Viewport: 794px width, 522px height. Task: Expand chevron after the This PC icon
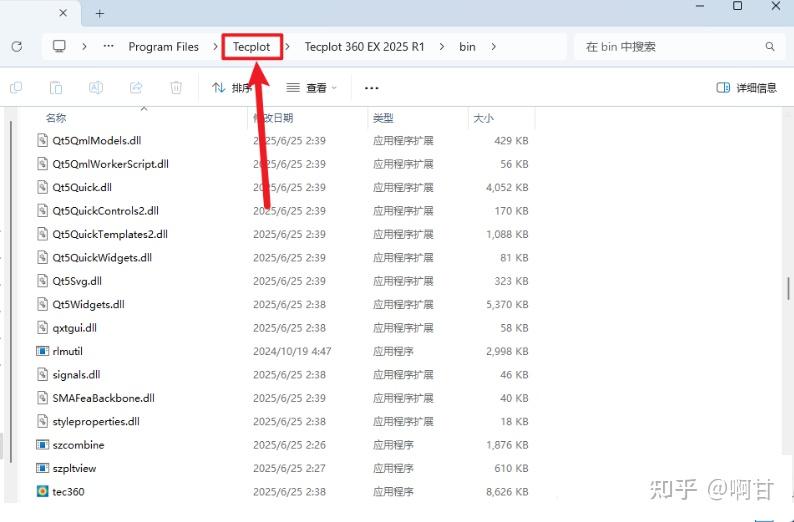[84, 47]
